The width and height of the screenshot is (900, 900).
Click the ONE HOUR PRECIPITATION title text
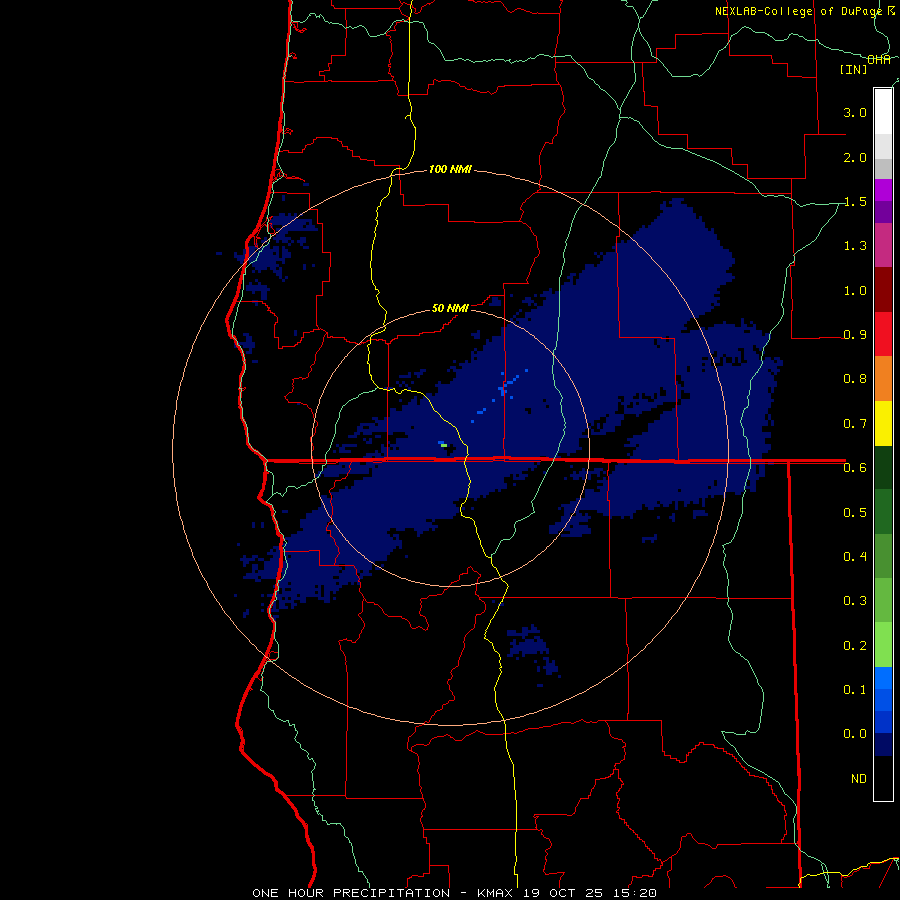click(x=351, y=893)
